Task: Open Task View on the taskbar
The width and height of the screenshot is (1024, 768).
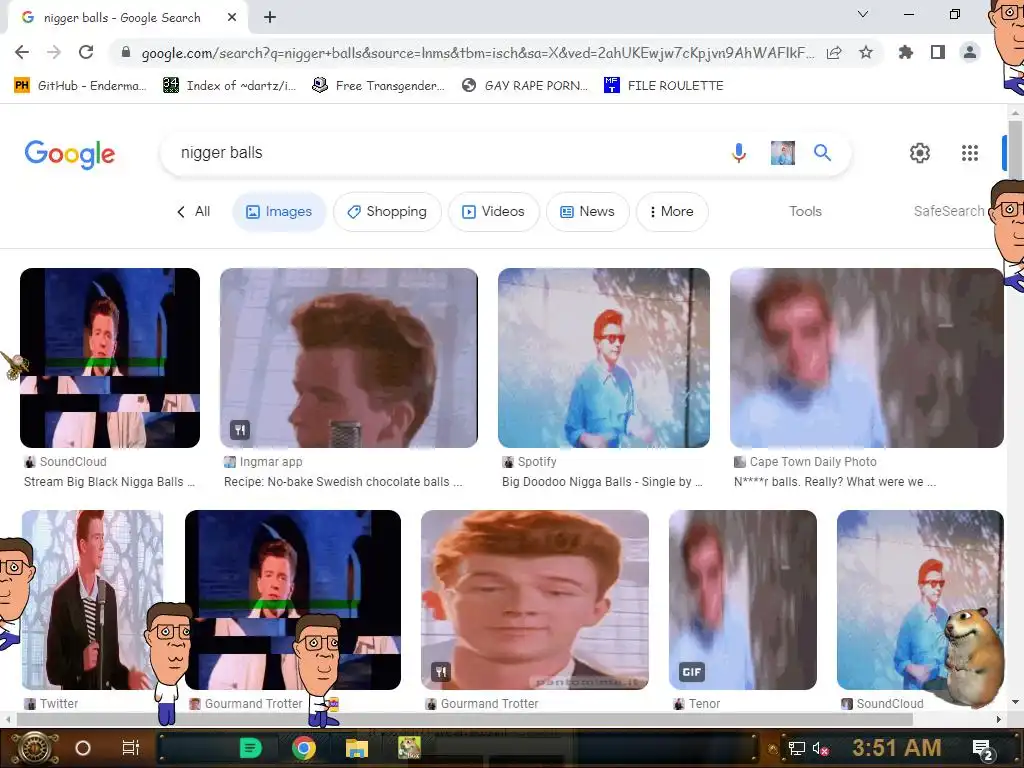Action: coord(131,748)
